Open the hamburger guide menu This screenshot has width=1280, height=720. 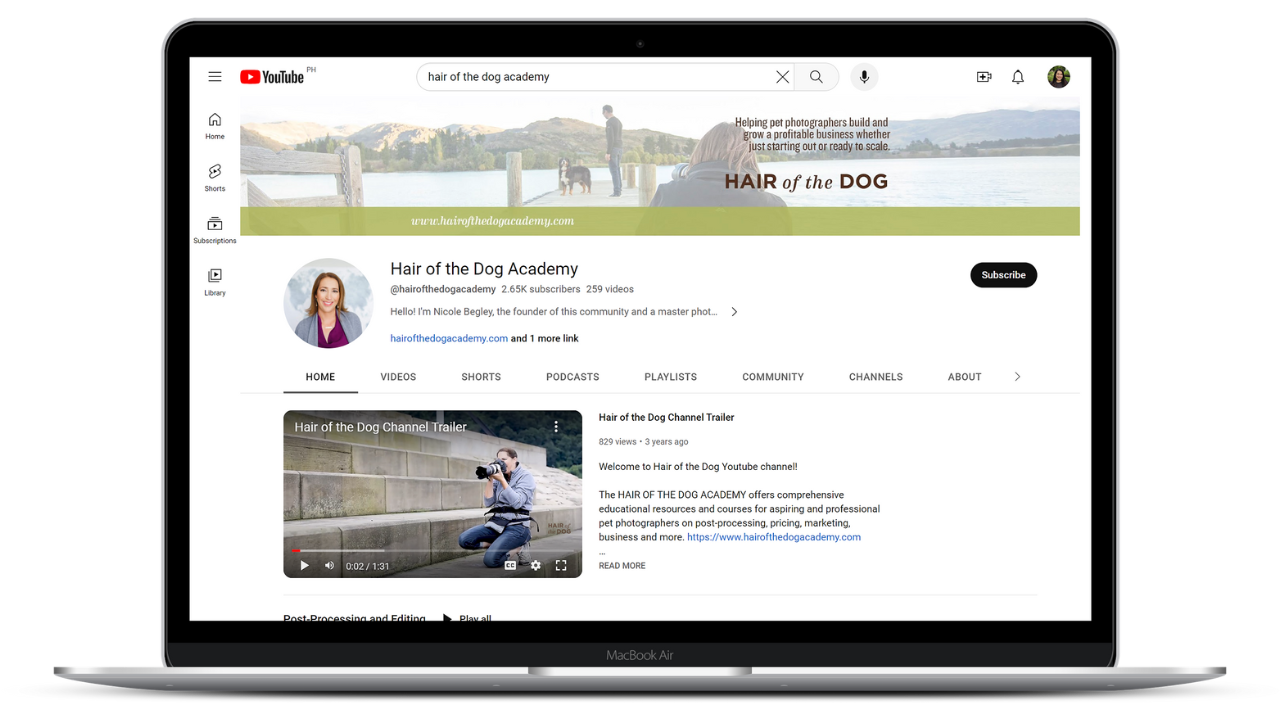tap(215, 77)
